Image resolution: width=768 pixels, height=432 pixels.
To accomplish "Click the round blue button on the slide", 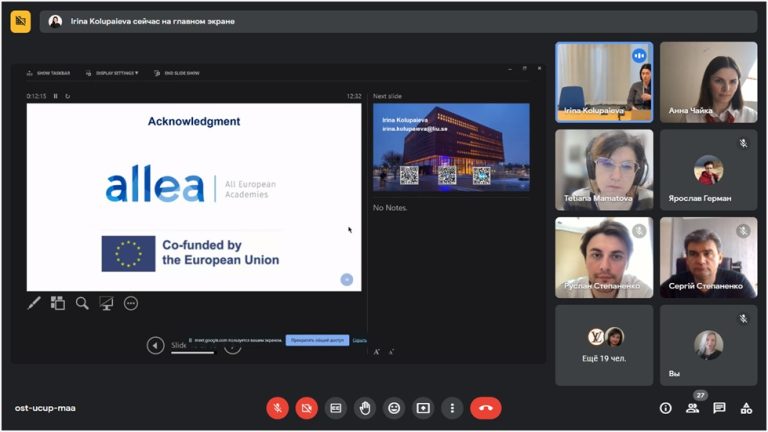I will (347, 280).
